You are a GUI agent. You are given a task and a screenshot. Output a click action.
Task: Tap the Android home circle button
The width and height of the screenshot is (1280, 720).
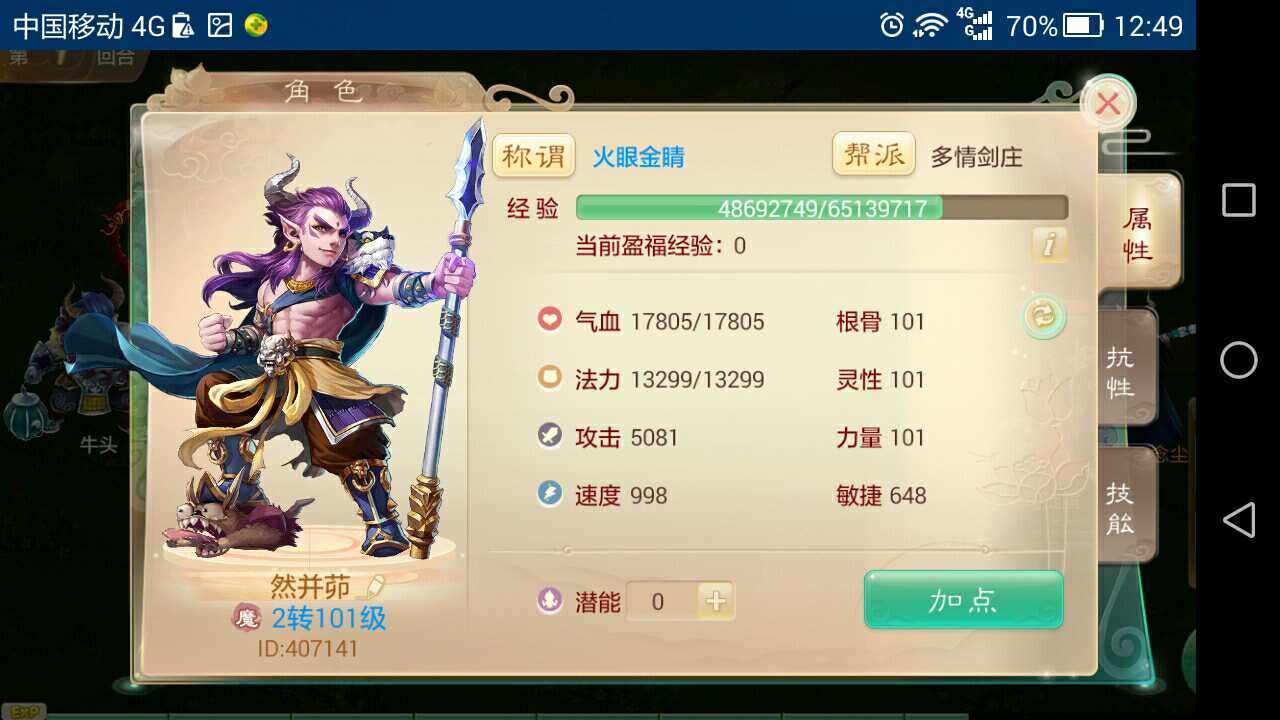[1238, 360]
